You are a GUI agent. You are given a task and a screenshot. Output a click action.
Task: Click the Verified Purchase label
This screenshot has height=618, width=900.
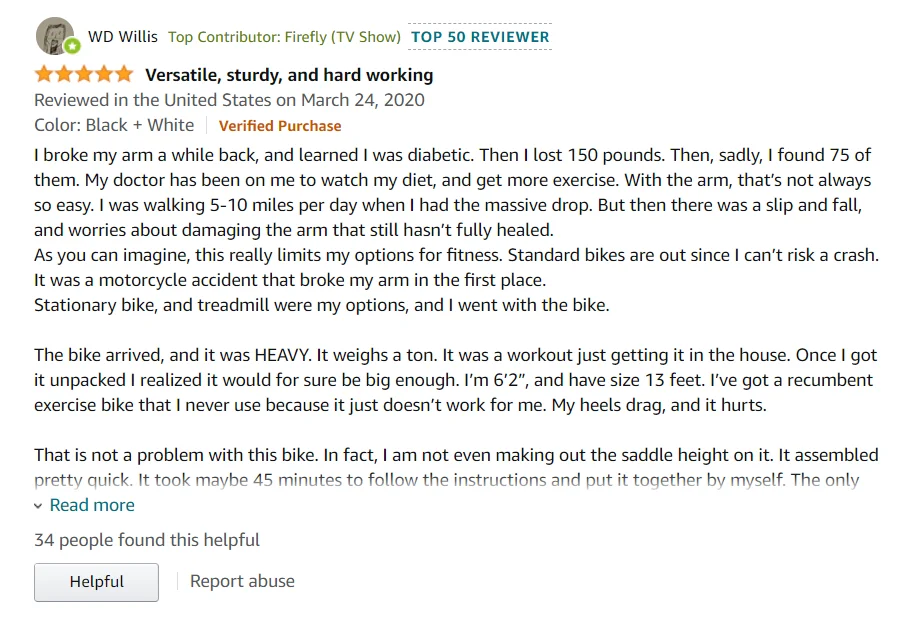(280, 126)
